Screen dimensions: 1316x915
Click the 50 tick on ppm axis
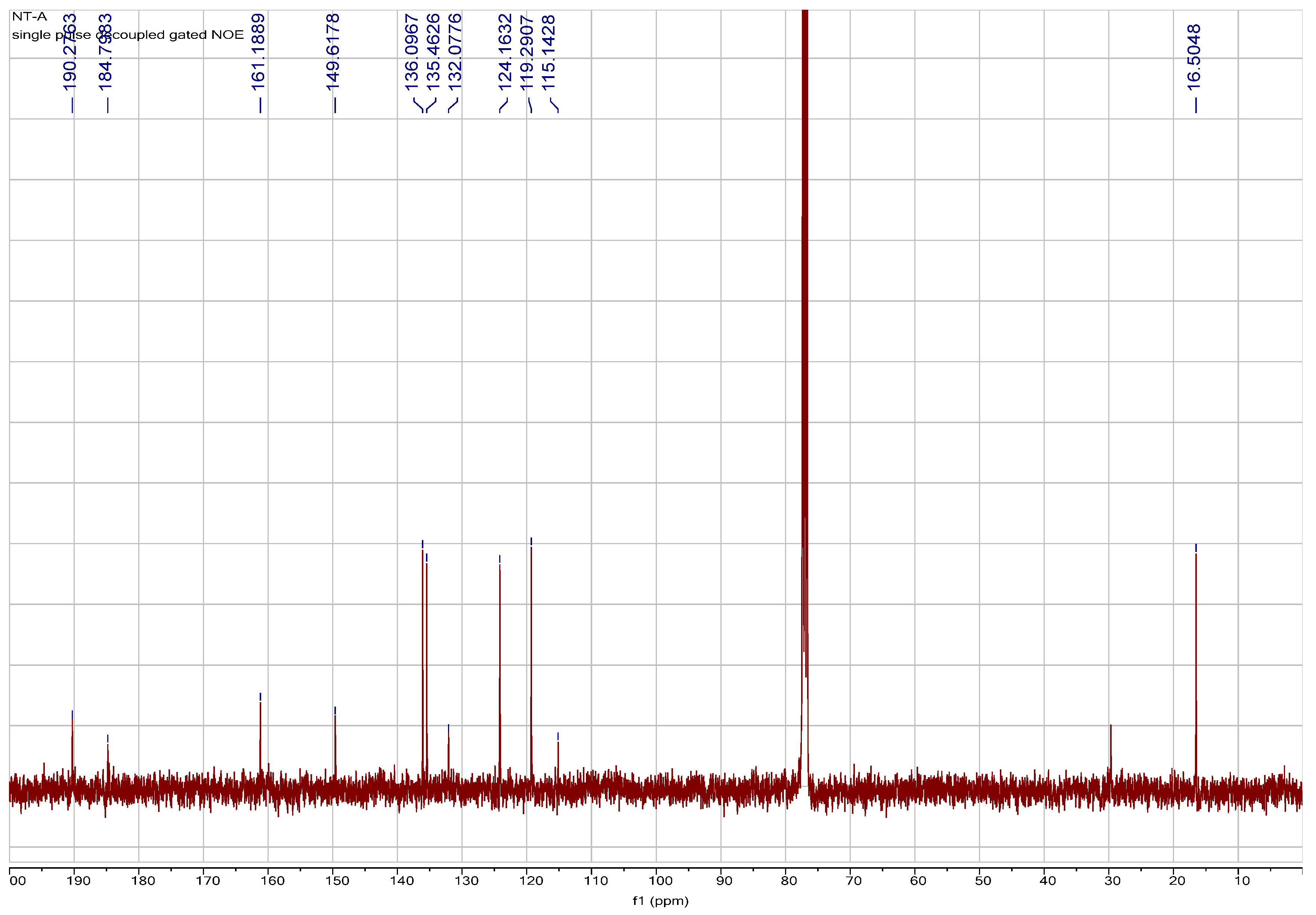coord(983,881)
